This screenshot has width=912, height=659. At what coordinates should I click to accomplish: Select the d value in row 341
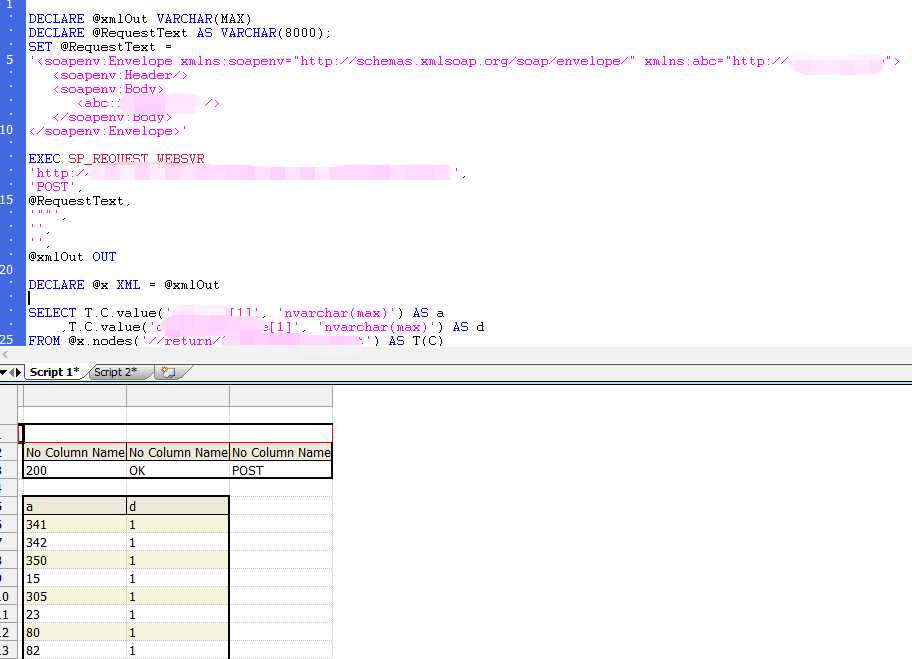click(x=177, y=524)
